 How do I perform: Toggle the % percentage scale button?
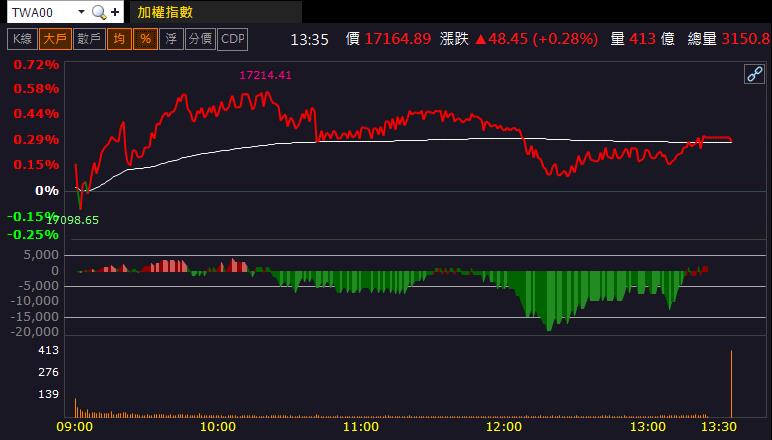(145, 39)
